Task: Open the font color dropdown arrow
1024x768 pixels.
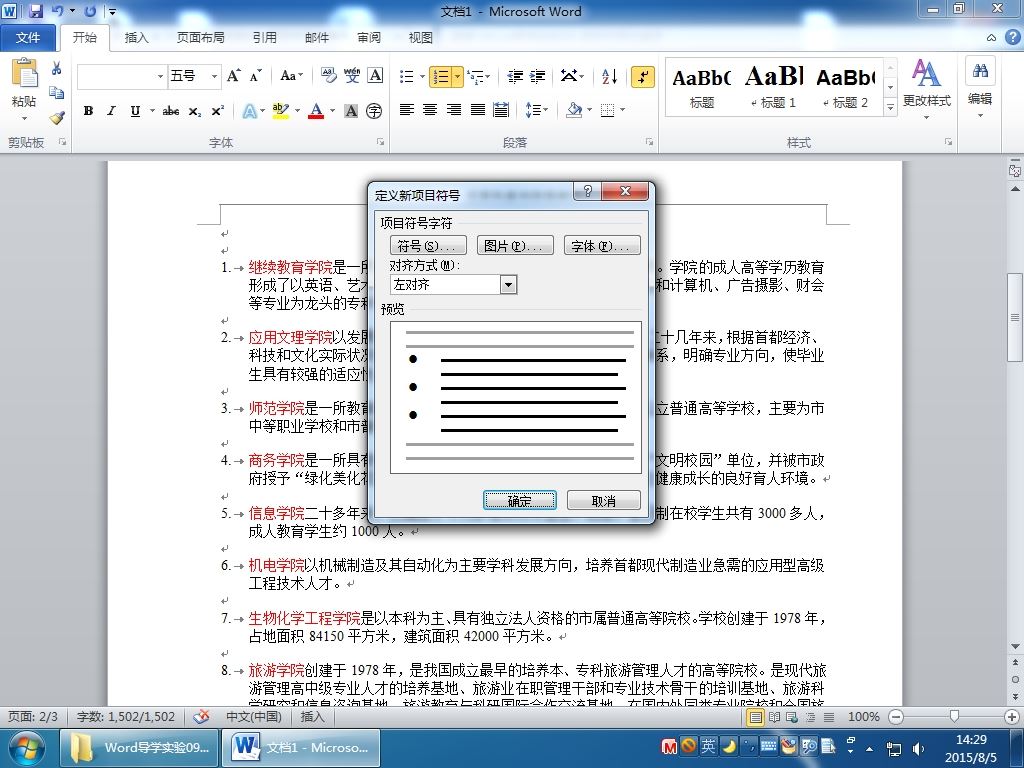Action: (332, 111)
